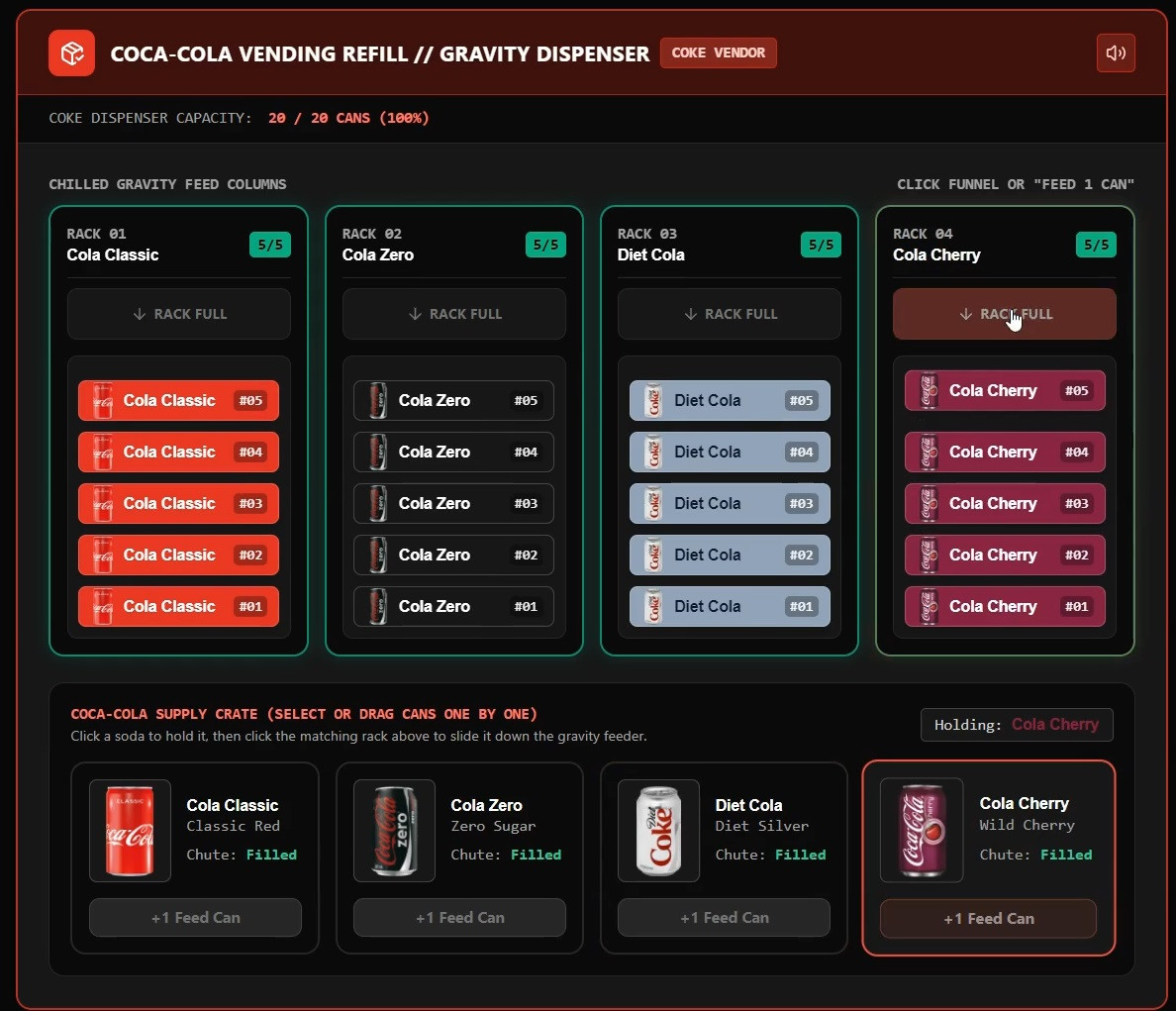Click the Classic Red subtitle text
The width and height of the screenshot is (1176, 1011).
pyautogui.click(x=234, y=826)
